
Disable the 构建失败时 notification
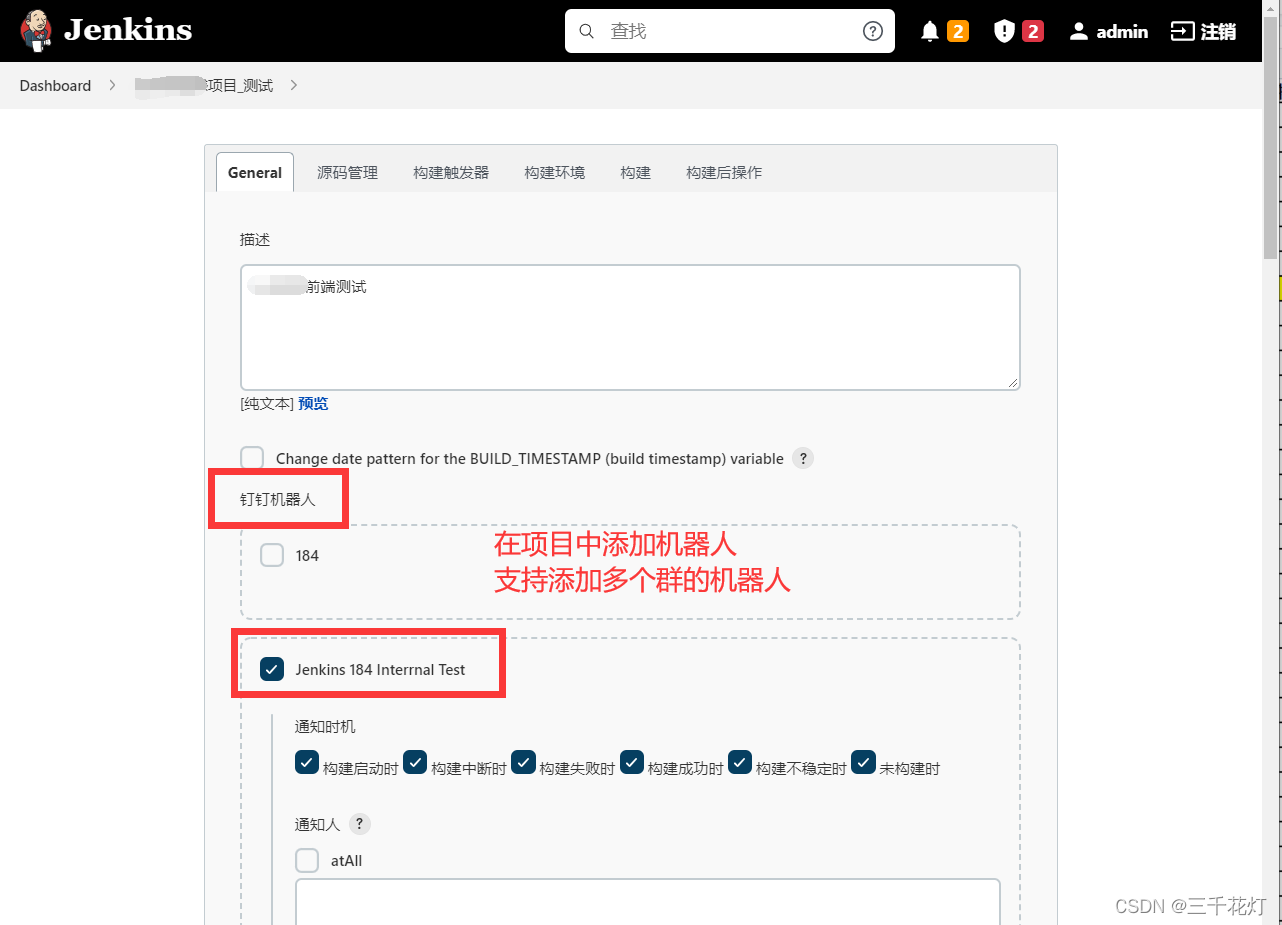tap(523, 762)
